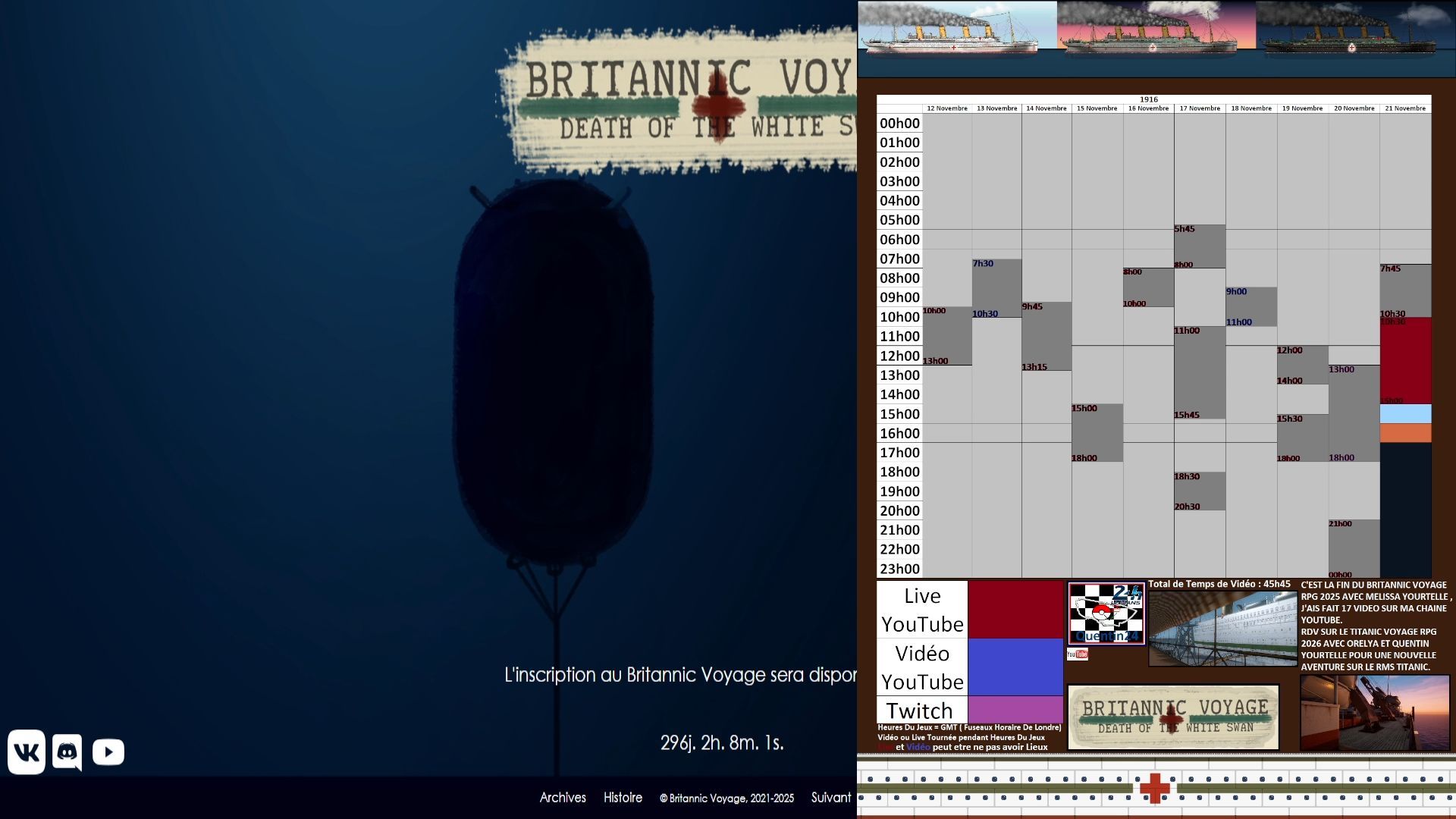This screenshot has width=1456, height=819.
Task: Open the Discord icon link
Action: coord(67,752)
